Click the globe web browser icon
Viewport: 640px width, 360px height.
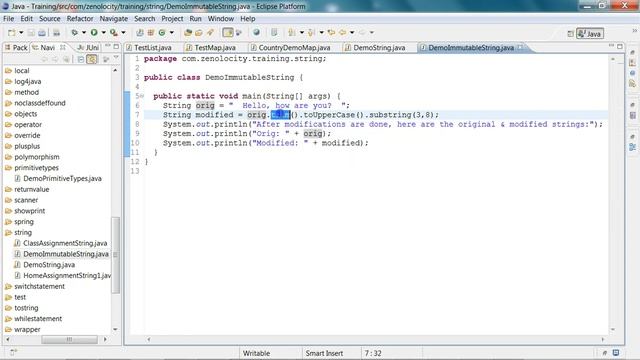click(x=256, y=33)
